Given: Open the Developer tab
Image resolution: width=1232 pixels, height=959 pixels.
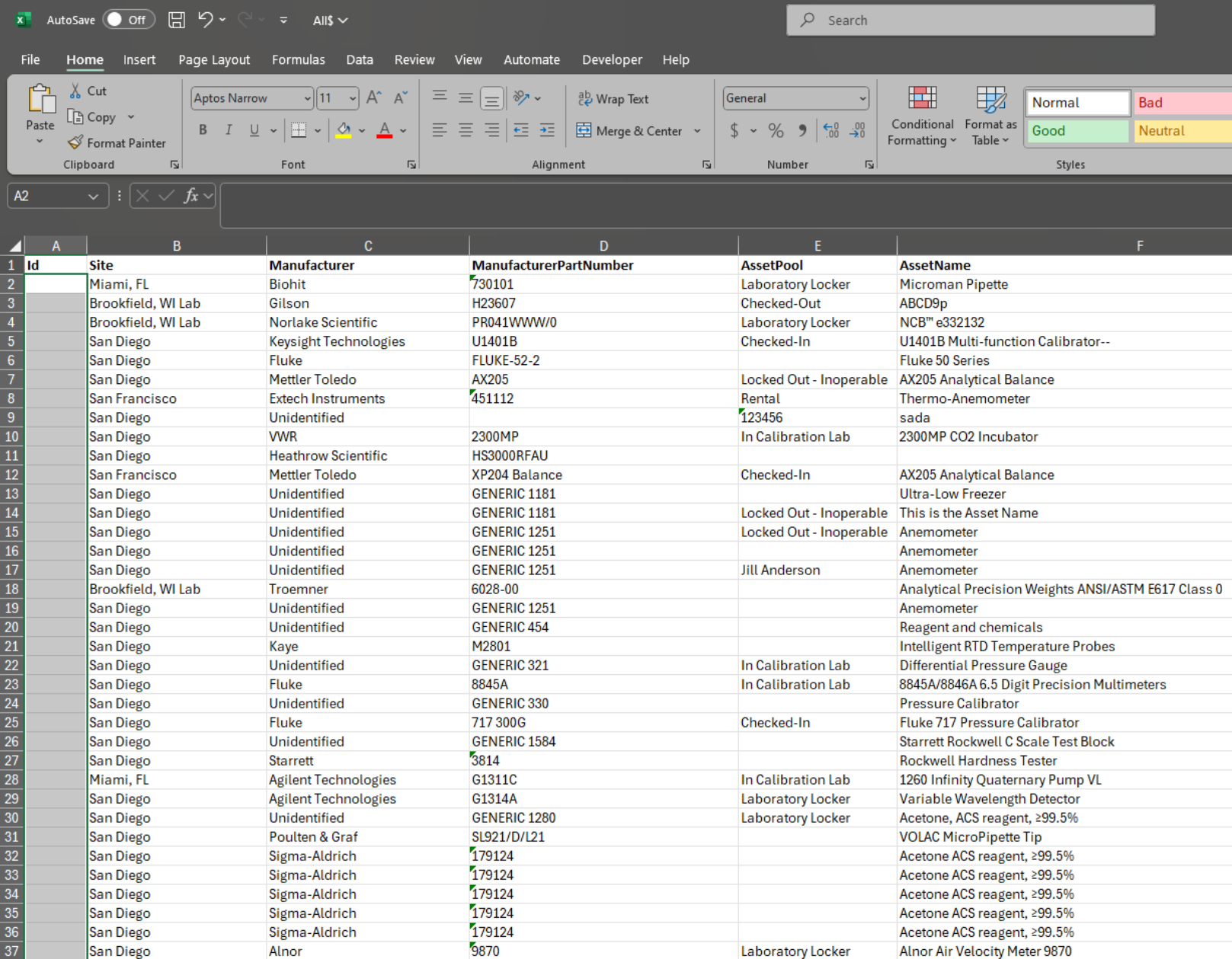Looking at the screenshot, I should click(x=612, y=59).
